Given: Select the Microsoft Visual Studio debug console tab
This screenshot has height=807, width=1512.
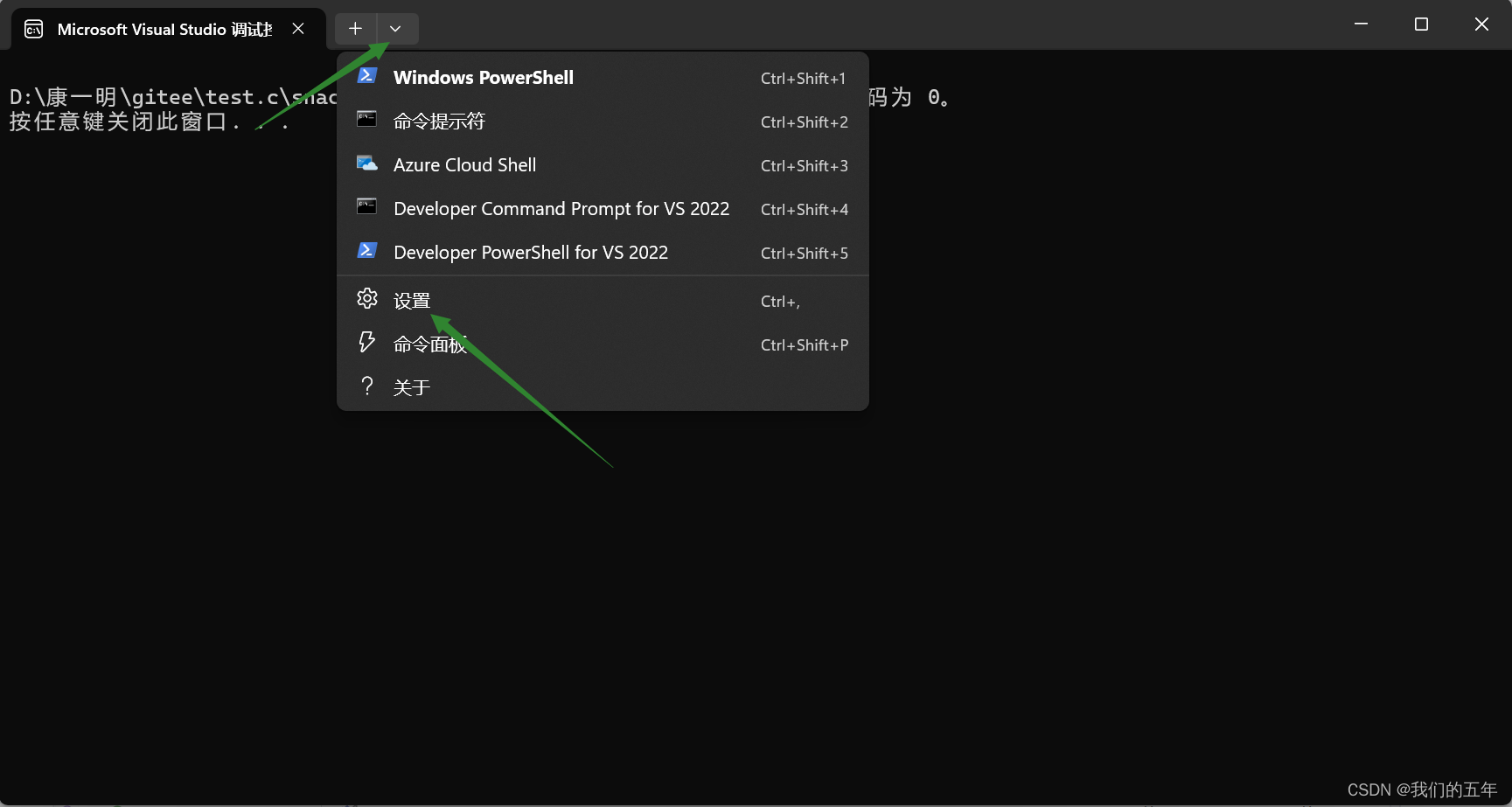Looking at the screenshot, I should [x=169, y=29].
